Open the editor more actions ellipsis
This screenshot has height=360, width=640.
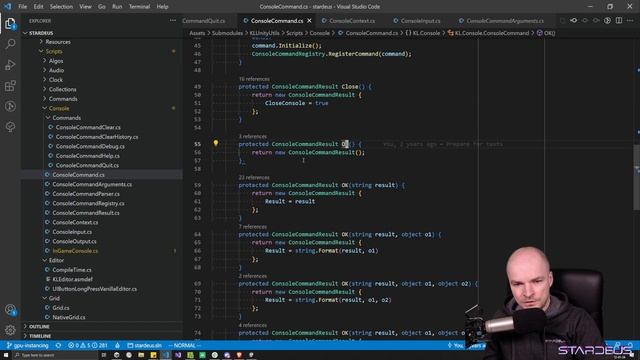630,20
